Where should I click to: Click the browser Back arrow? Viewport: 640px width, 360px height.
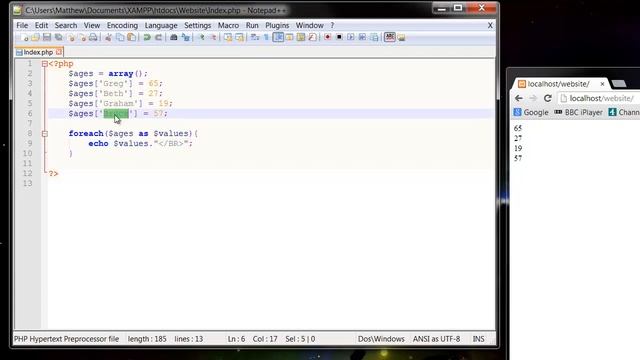click(519, 98)
